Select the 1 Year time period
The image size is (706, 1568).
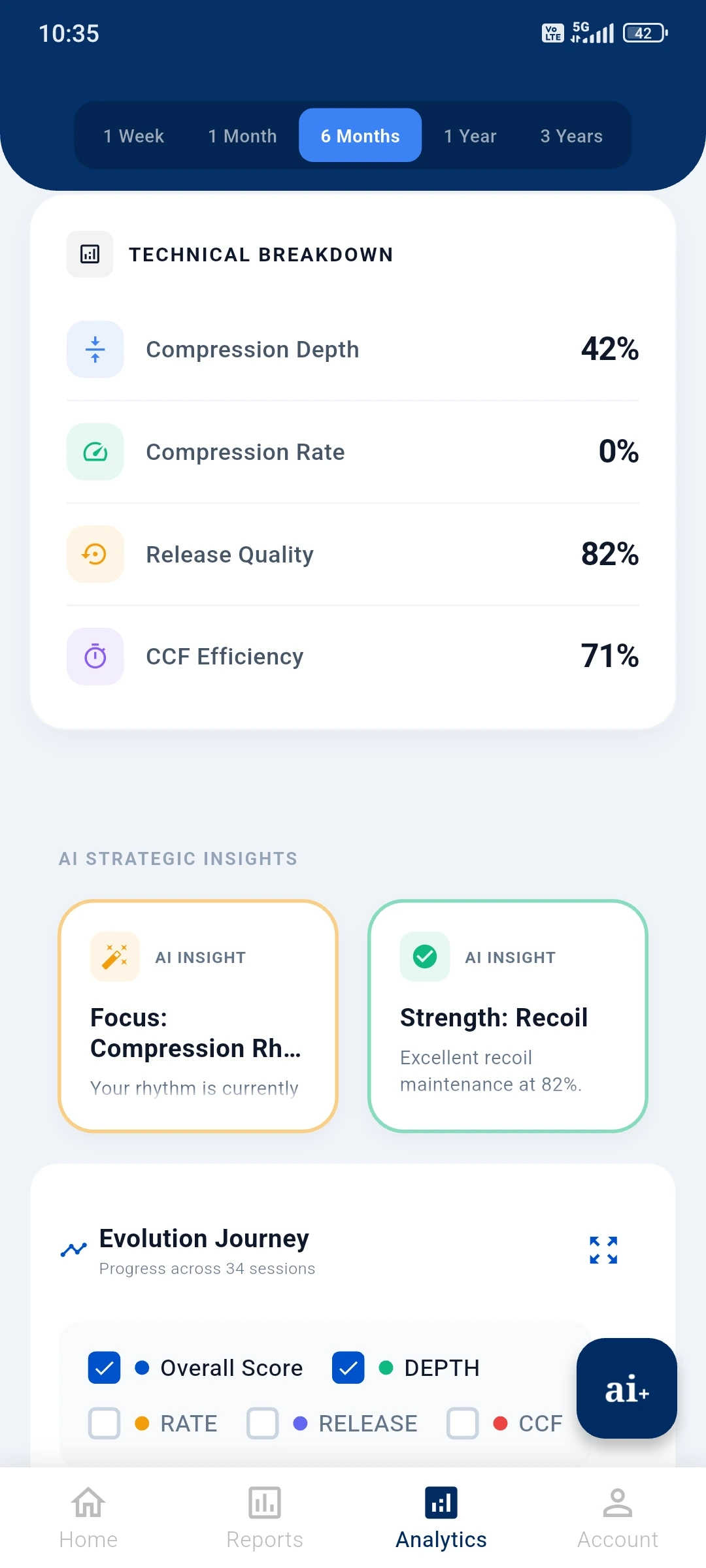pos(470,135)
